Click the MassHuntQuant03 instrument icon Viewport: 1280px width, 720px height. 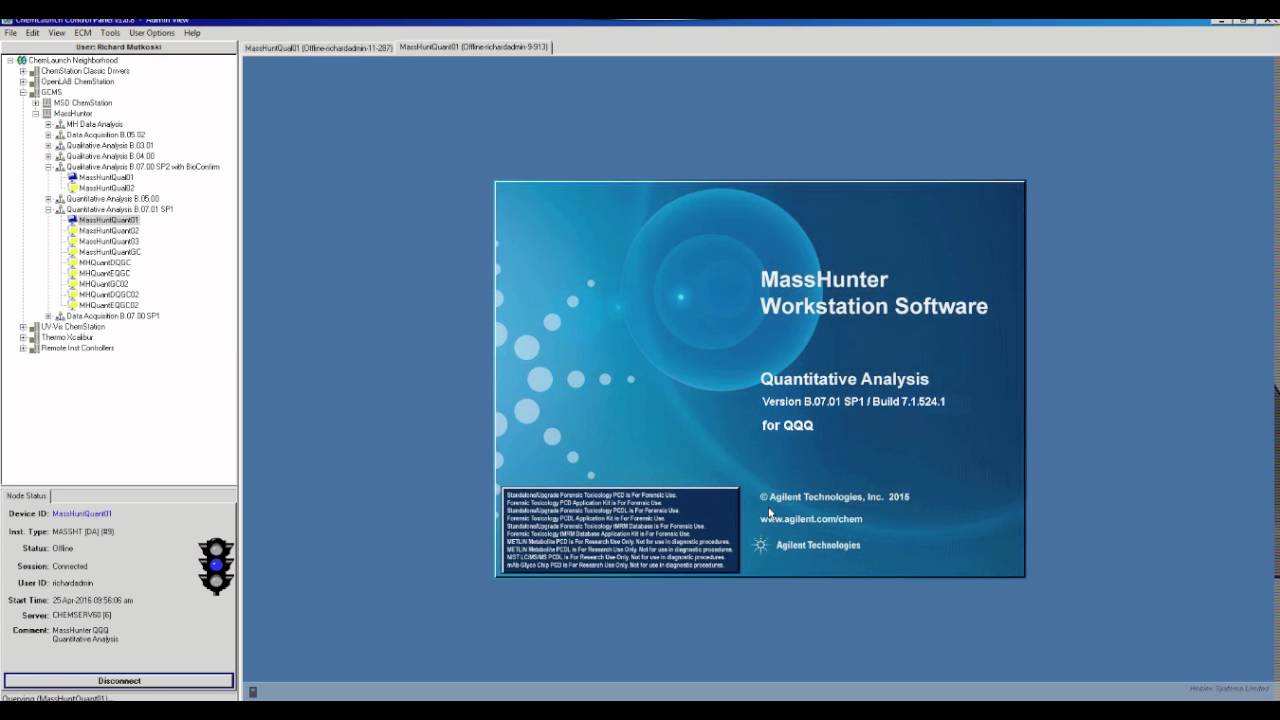72,242
